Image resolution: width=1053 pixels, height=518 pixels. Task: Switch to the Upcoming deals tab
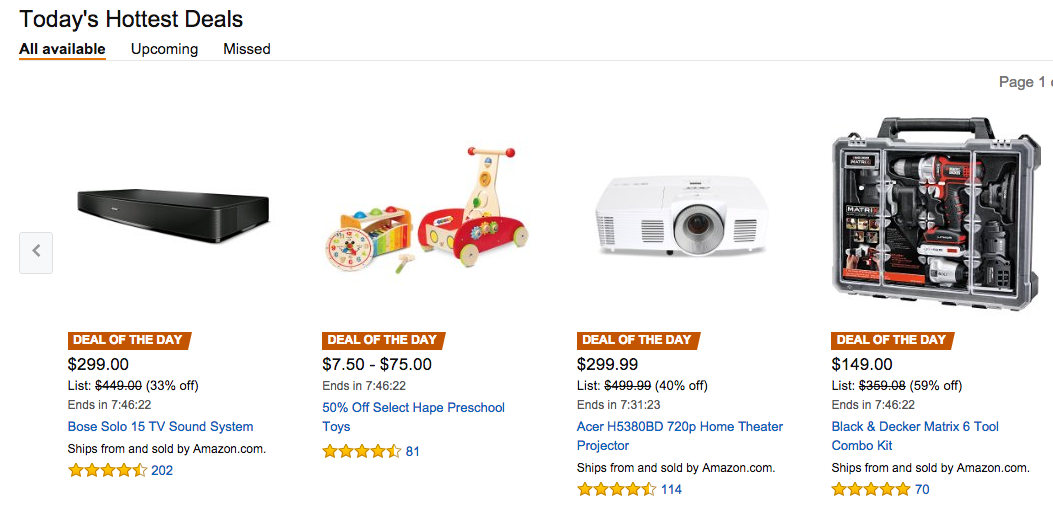click(164, 49)
